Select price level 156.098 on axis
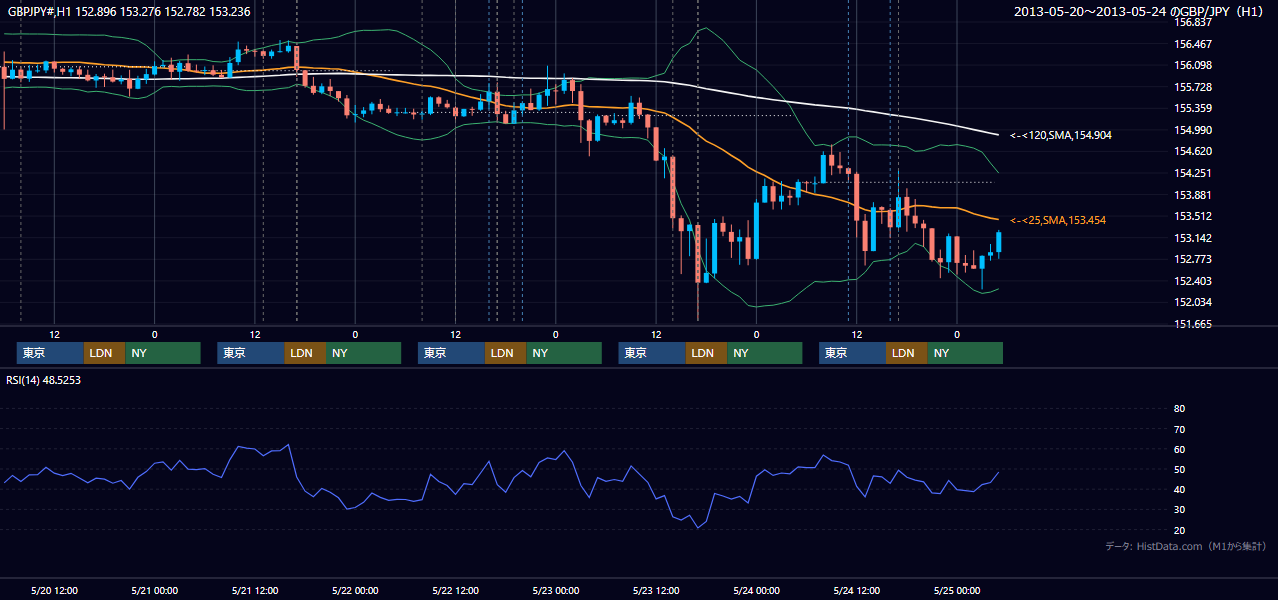Screen dimensions: 1278x600 point(1193,65)
